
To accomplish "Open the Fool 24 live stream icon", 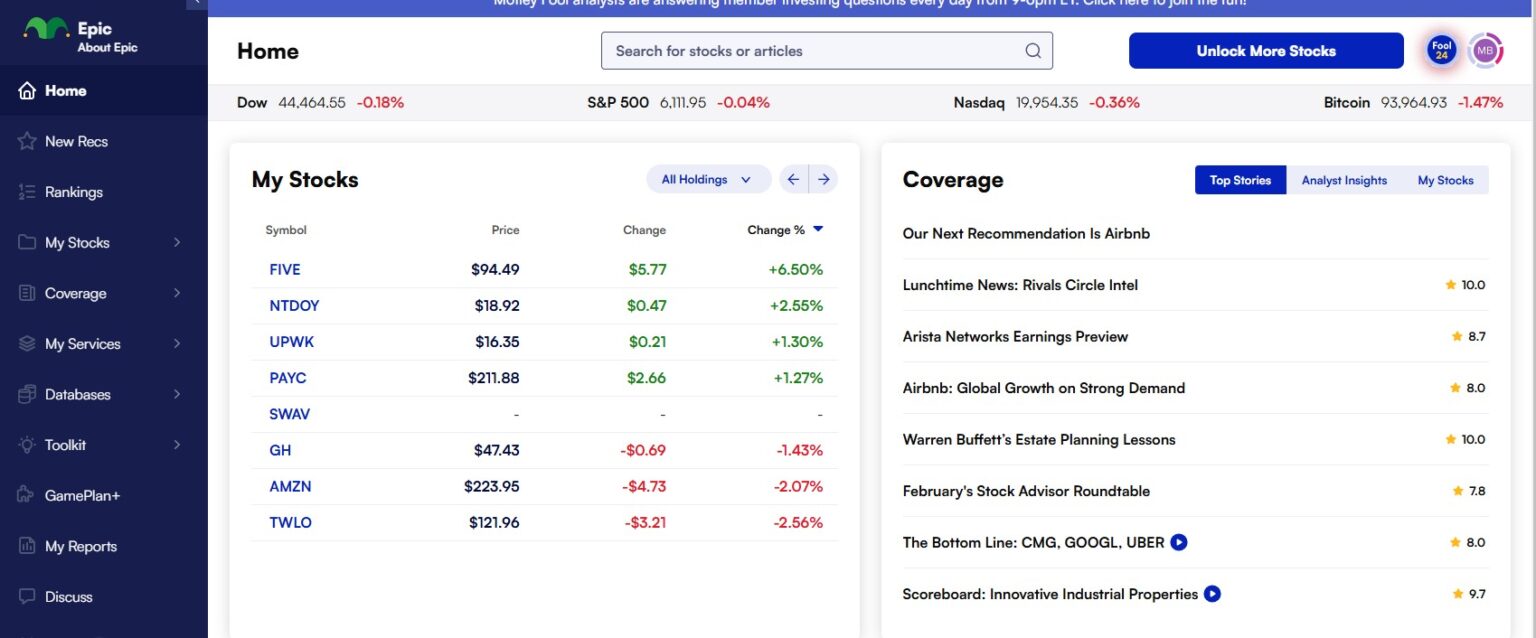I will click(1441, 49).
